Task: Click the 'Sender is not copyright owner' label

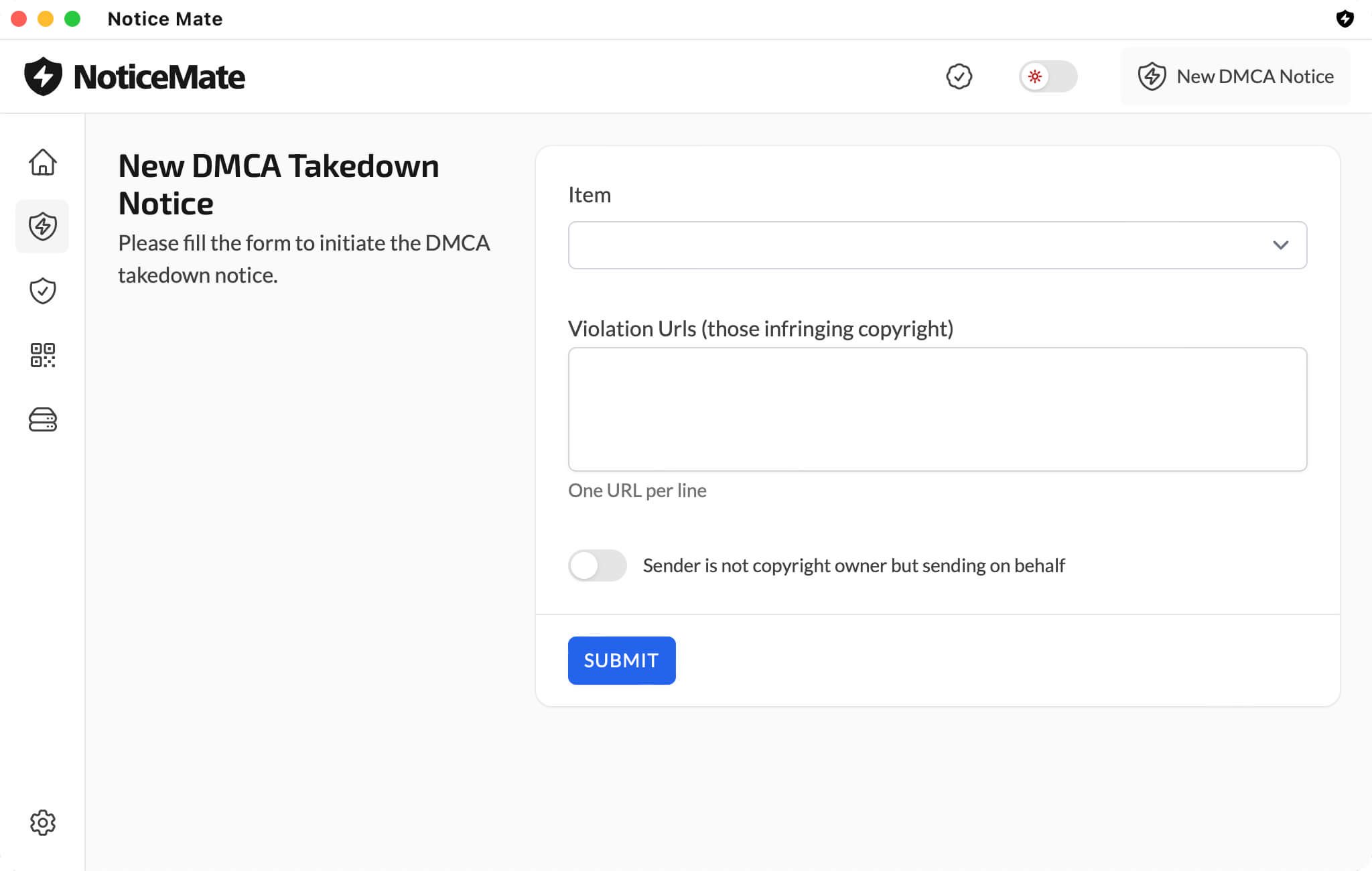Action: 853,565
